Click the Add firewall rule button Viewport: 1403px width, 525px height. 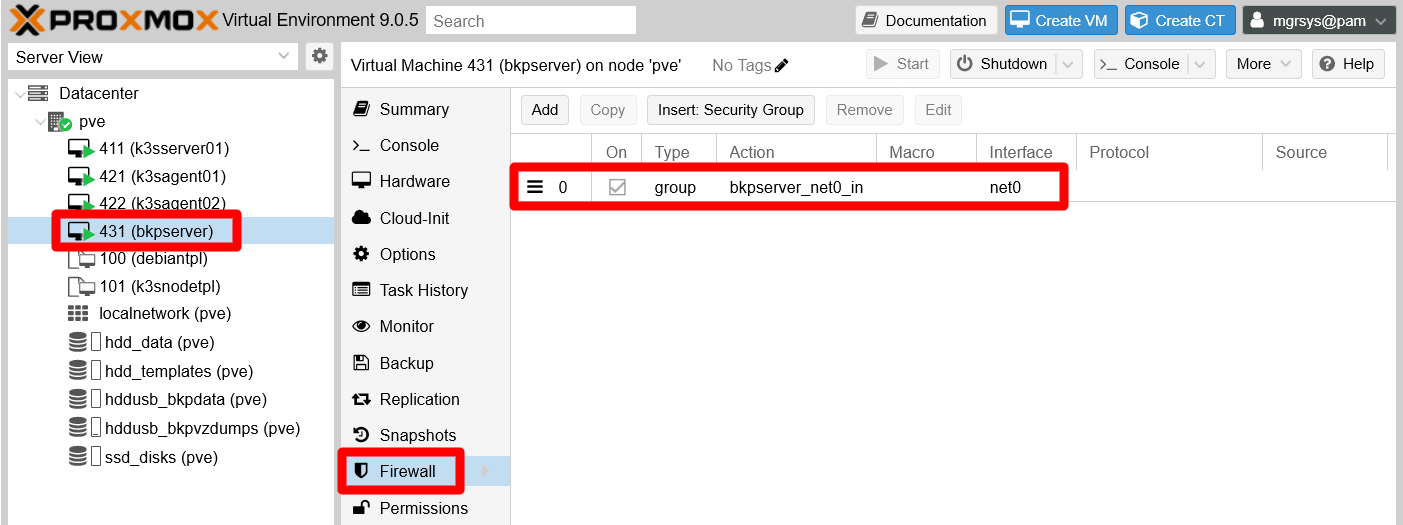545,110
